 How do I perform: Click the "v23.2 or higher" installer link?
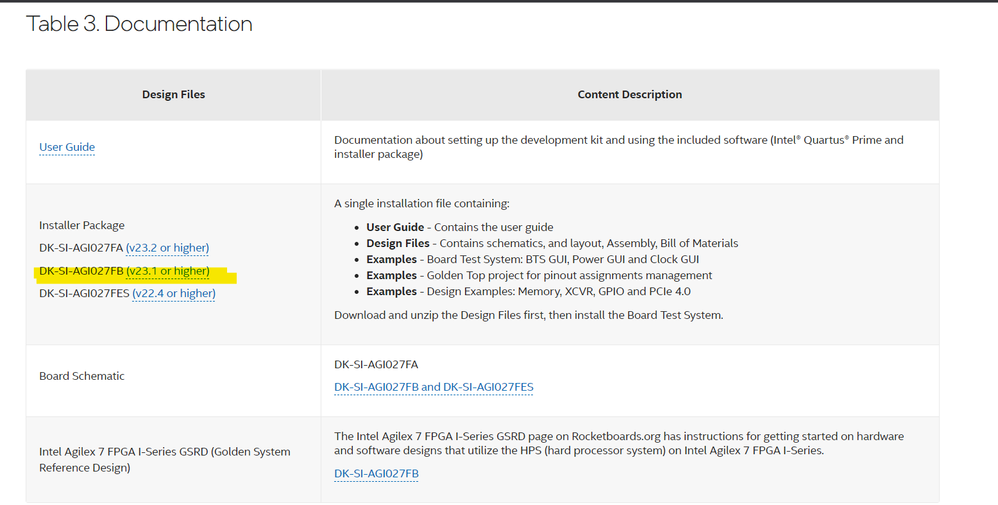click(167, 248)
